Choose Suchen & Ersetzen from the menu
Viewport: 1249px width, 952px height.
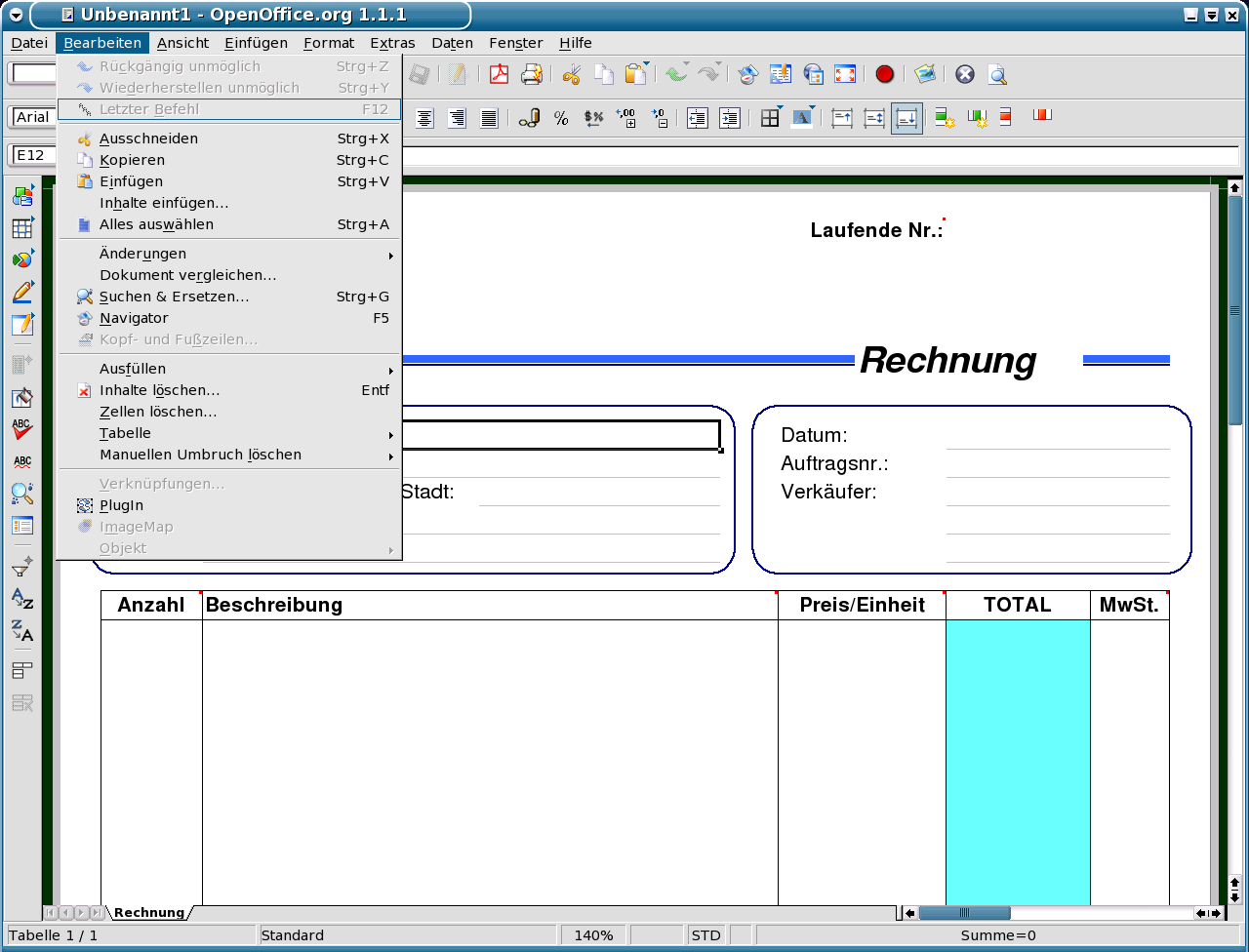coord(175,297)
